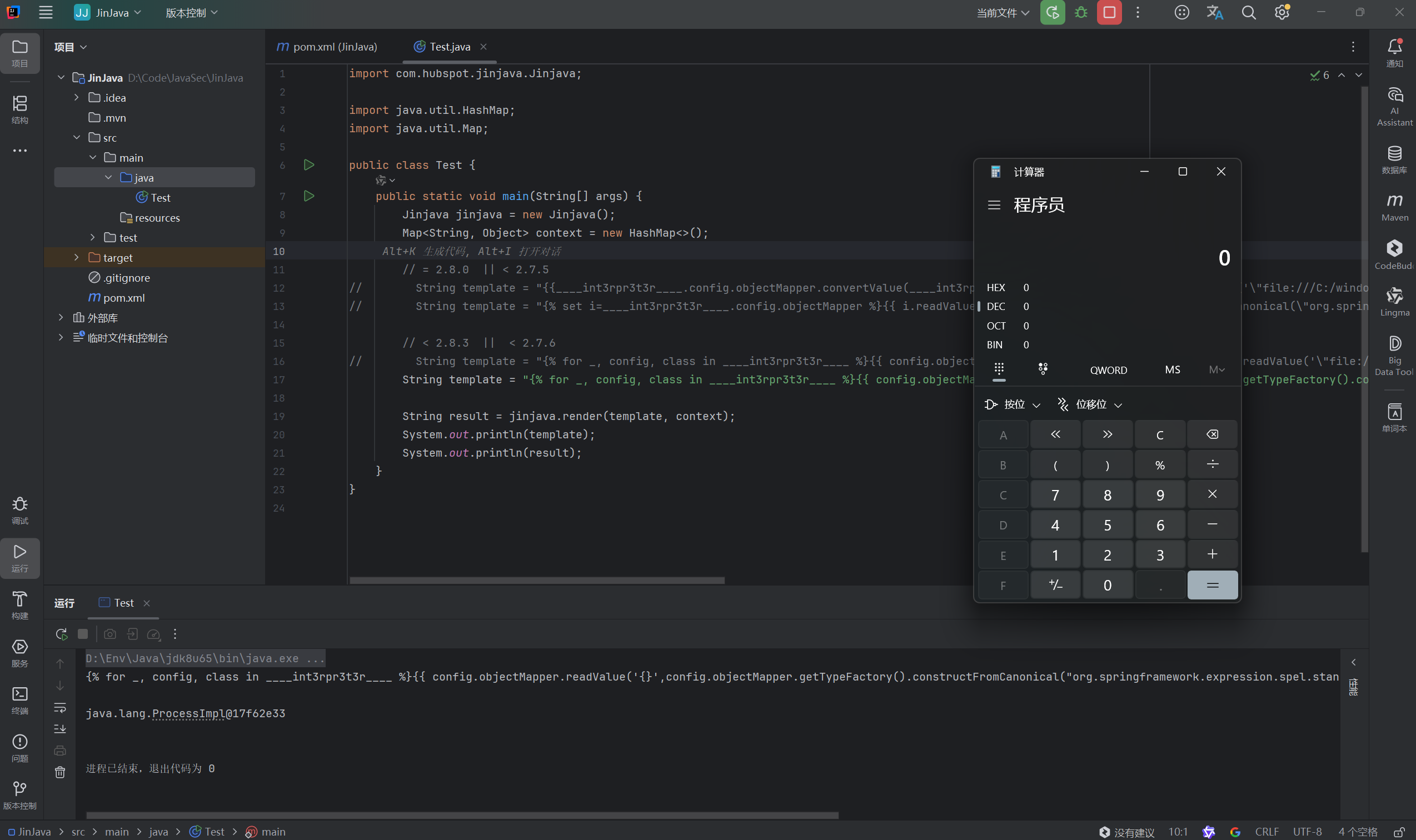Image resolution: width=1416 pixels, height=840 pixels.
Task: Click the Debug bug icon in toolbar
Action: pos(1081,12)
